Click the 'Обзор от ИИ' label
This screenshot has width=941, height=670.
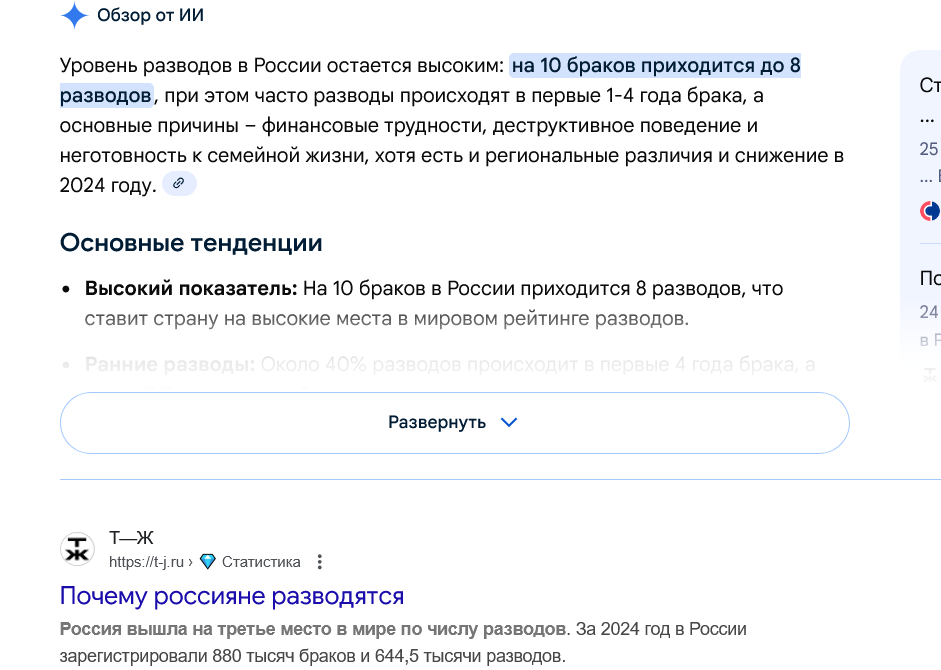coord(151,16)
